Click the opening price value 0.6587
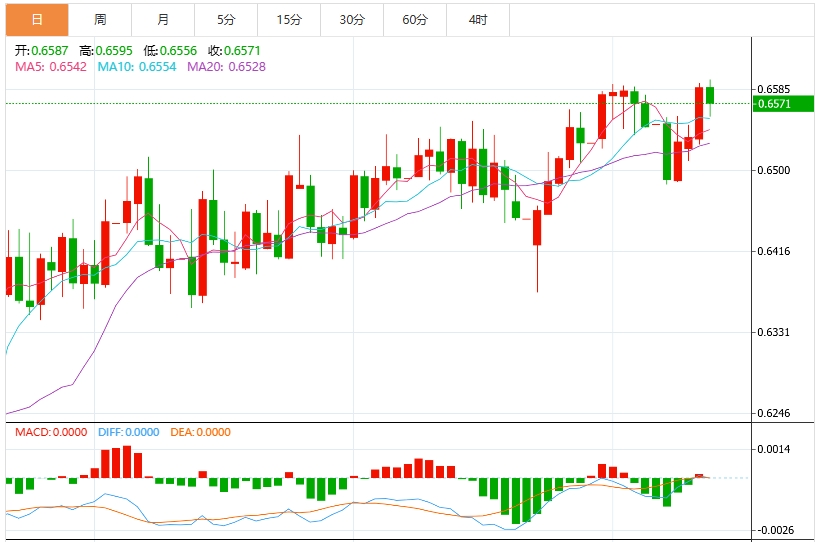Image resolution: width=824 pixels, height=542 pixels. pyautogui.click(x=50, y=51)
